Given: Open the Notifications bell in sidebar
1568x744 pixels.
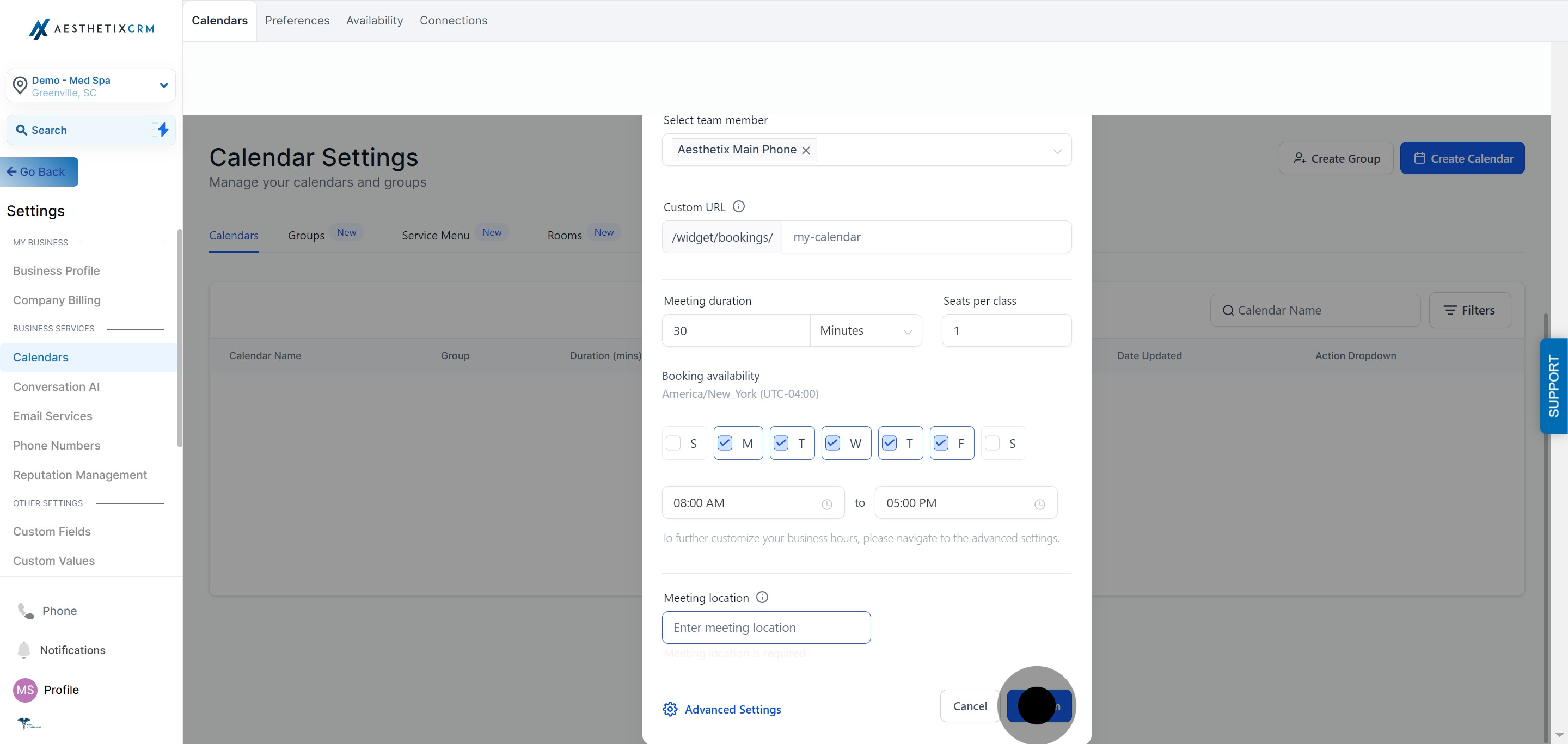Looking at the screenshot, I should (x=24, y=650).
